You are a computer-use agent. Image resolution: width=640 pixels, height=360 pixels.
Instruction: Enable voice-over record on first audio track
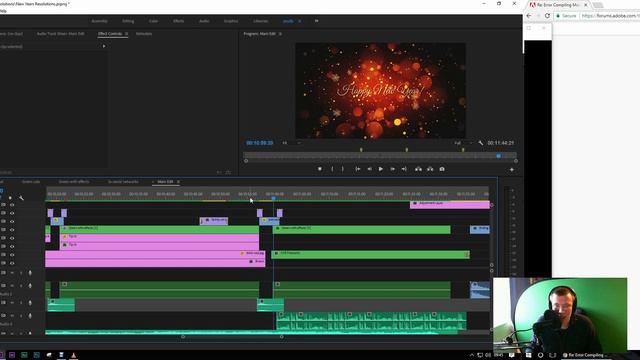pyautogui.click(x=30, y=273)
